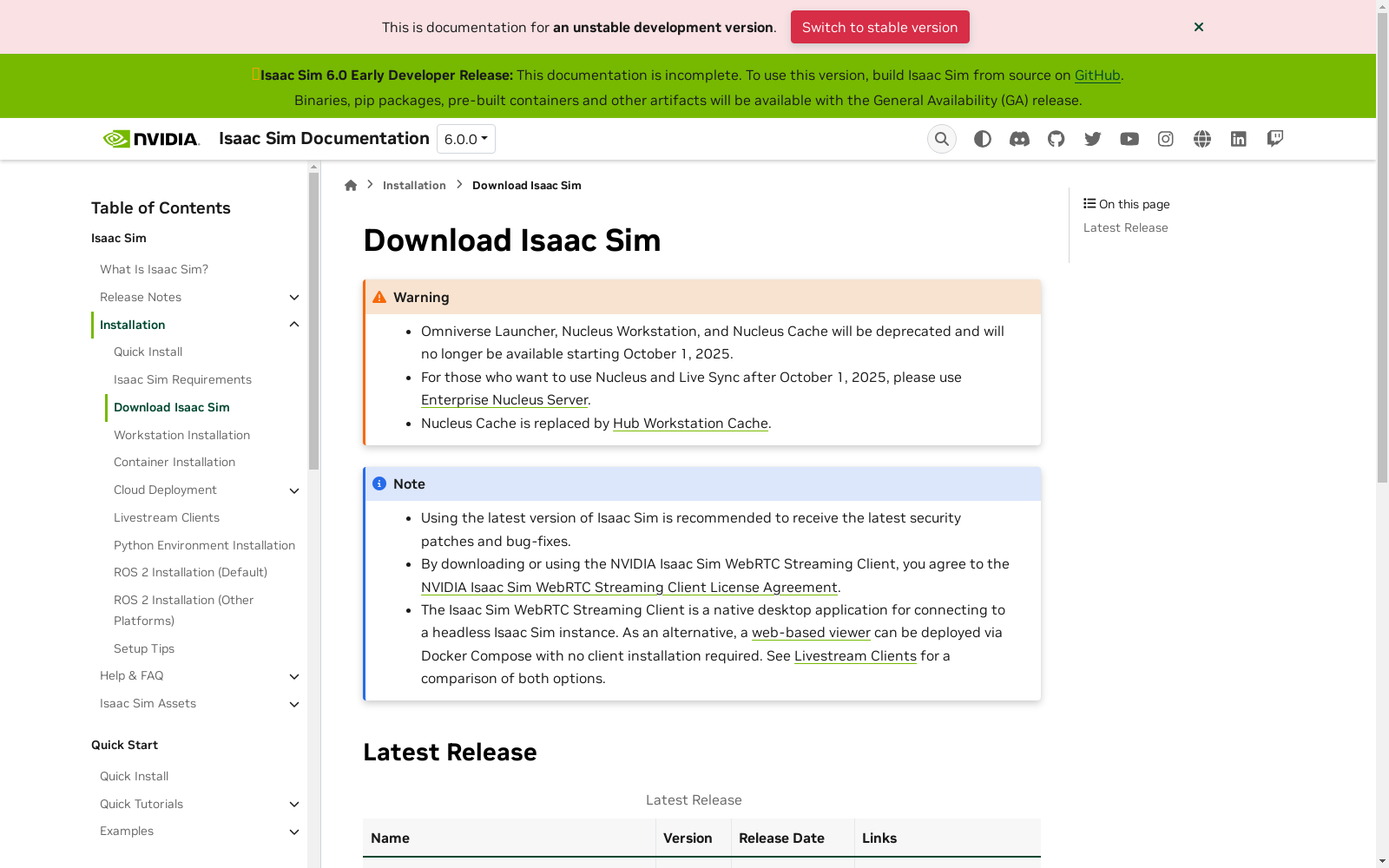Open Hub Workstation Cache link
1389x868 pixels.
coord(690,424)
